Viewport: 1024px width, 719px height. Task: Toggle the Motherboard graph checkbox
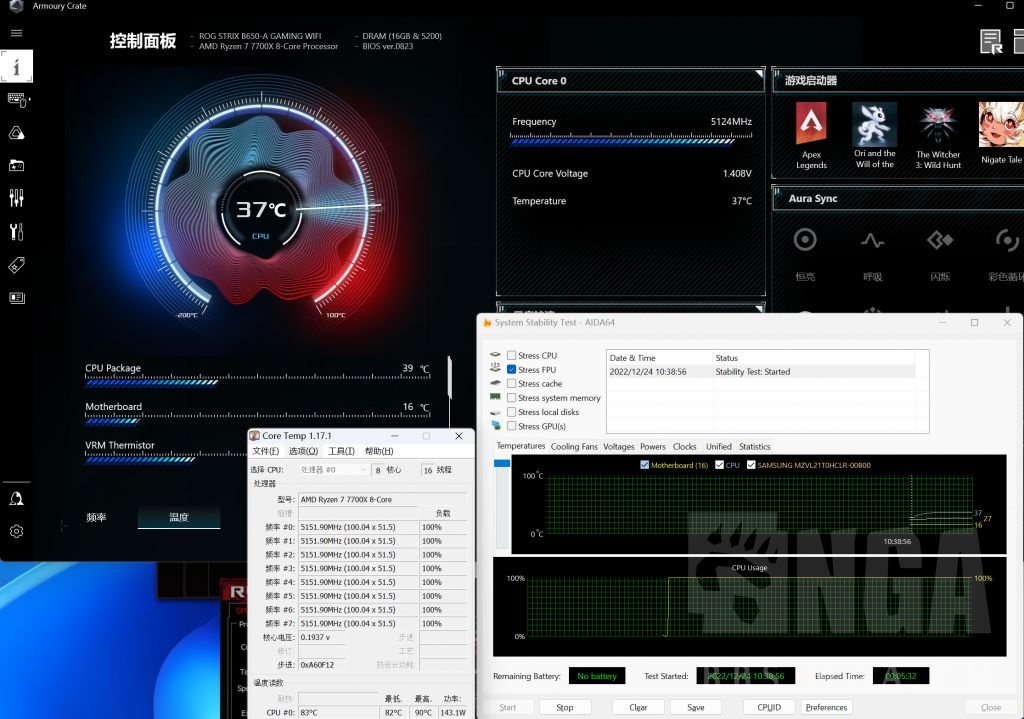click(x=644, y=465)
